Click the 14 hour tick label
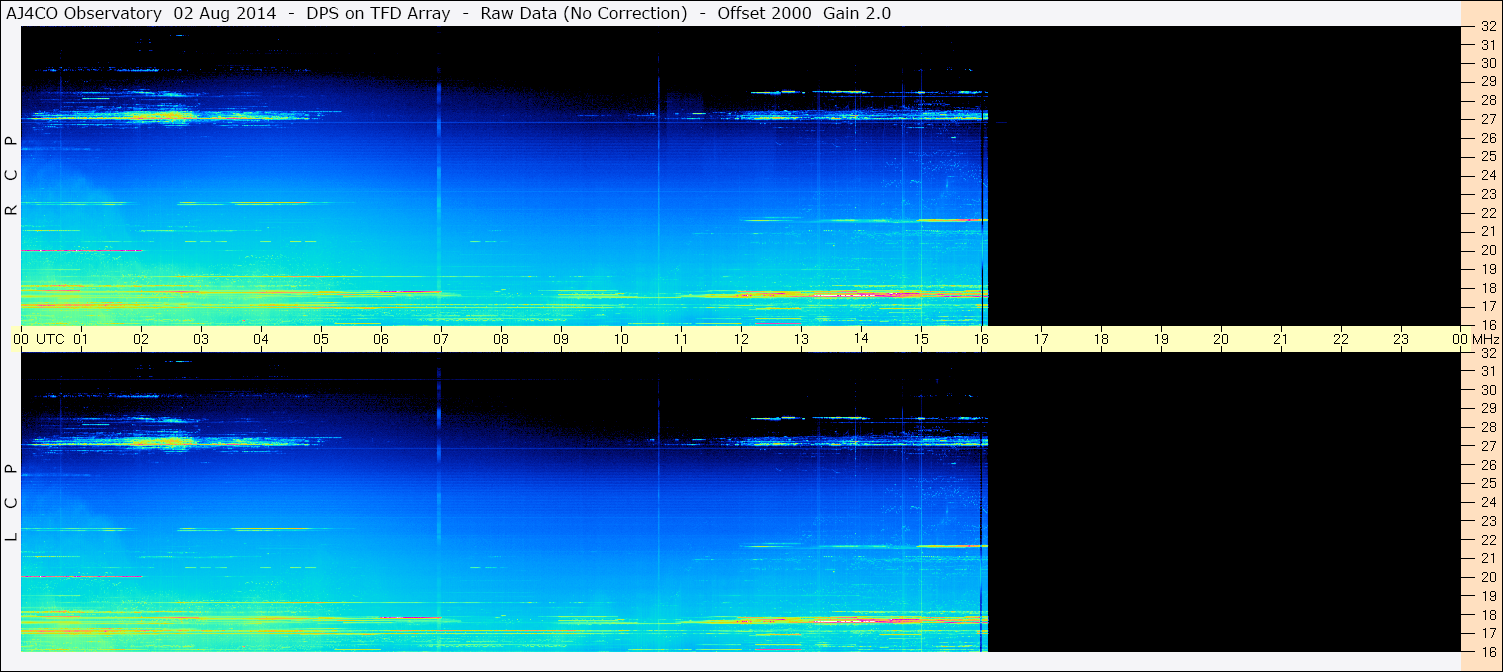 (861, 339)
